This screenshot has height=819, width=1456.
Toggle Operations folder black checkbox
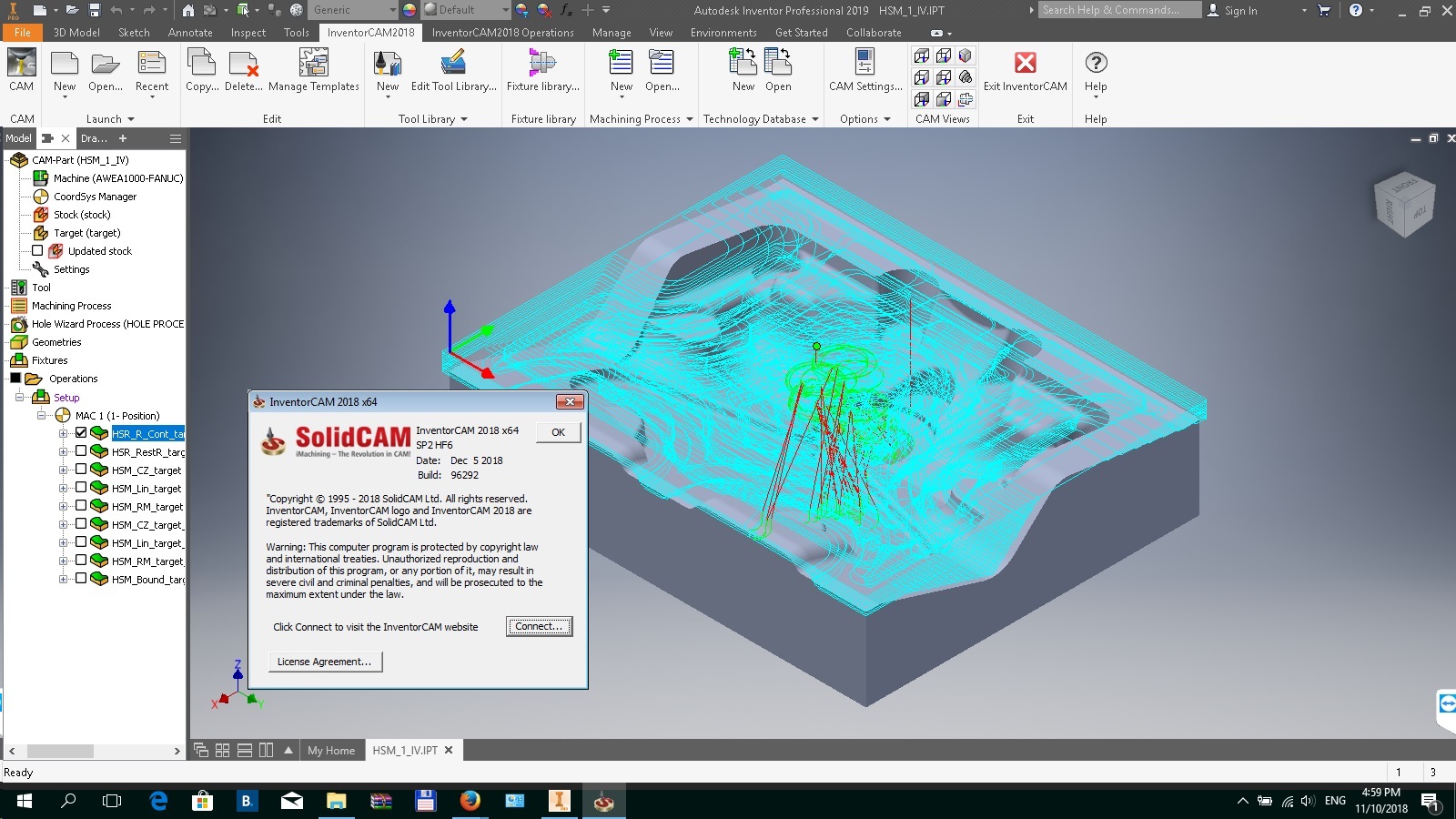(x=15, y=378)
